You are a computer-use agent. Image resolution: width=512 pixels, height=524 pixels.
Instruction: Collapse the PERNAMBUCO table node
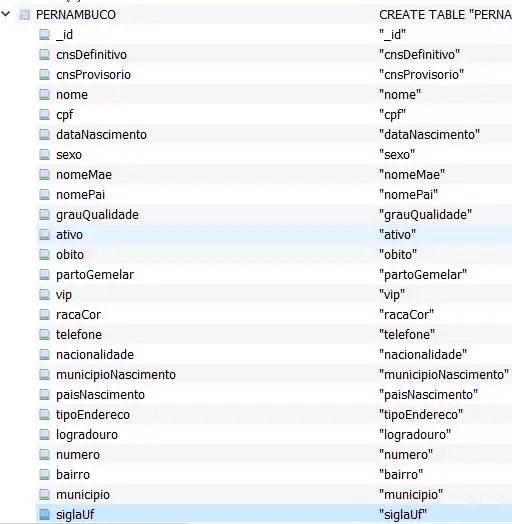[x=6, y=14]
